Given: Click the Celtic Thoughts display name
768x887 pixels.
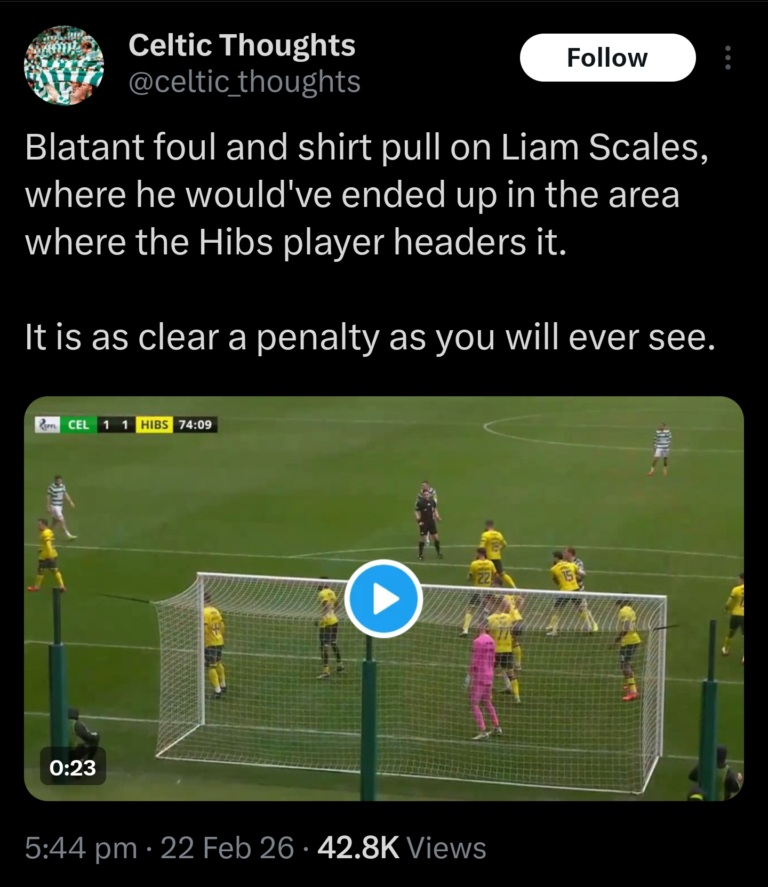Looking at the screenshot, I should 242,45.
